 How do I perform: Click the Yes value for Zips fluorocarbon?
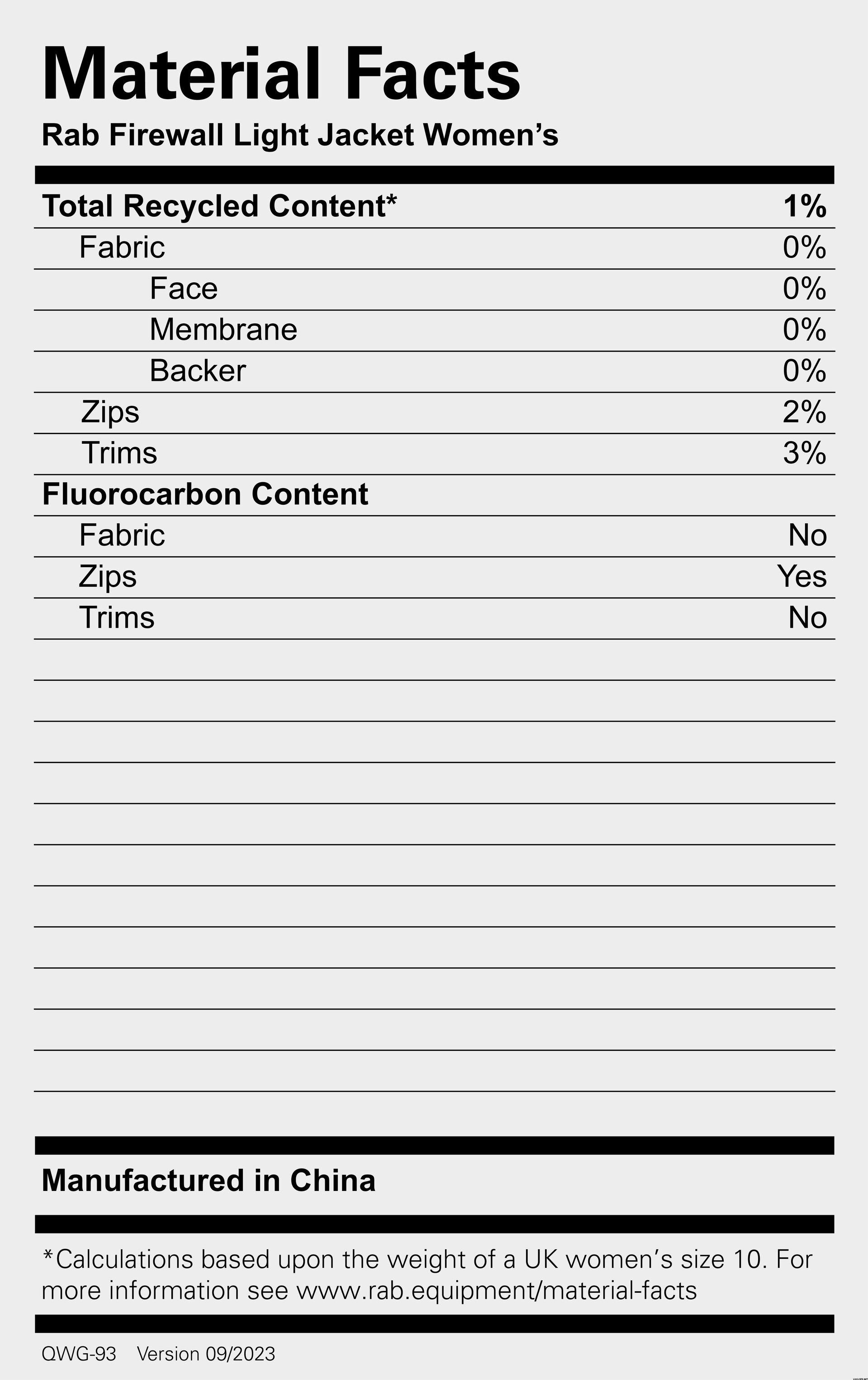802,577
